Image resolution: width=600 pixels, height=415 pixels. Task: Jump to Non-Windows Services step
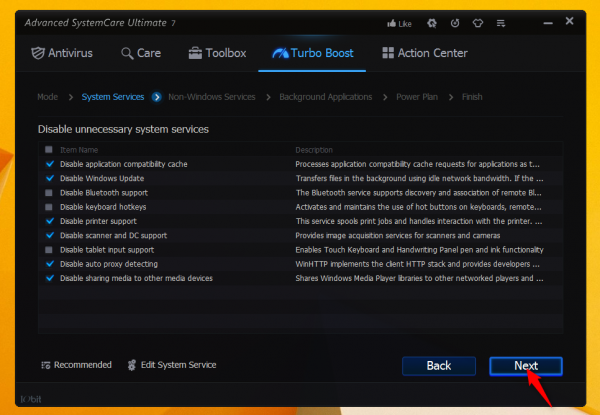coord(212,97)
